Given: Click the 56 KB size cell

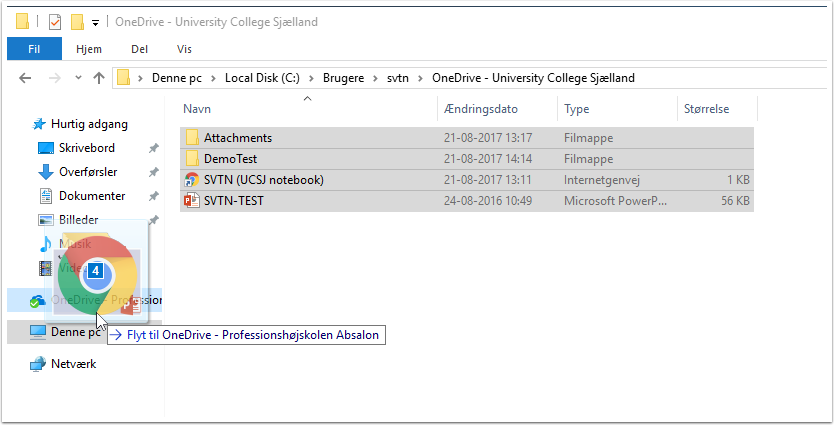Looking at the screenshot, I should point(735,201).
